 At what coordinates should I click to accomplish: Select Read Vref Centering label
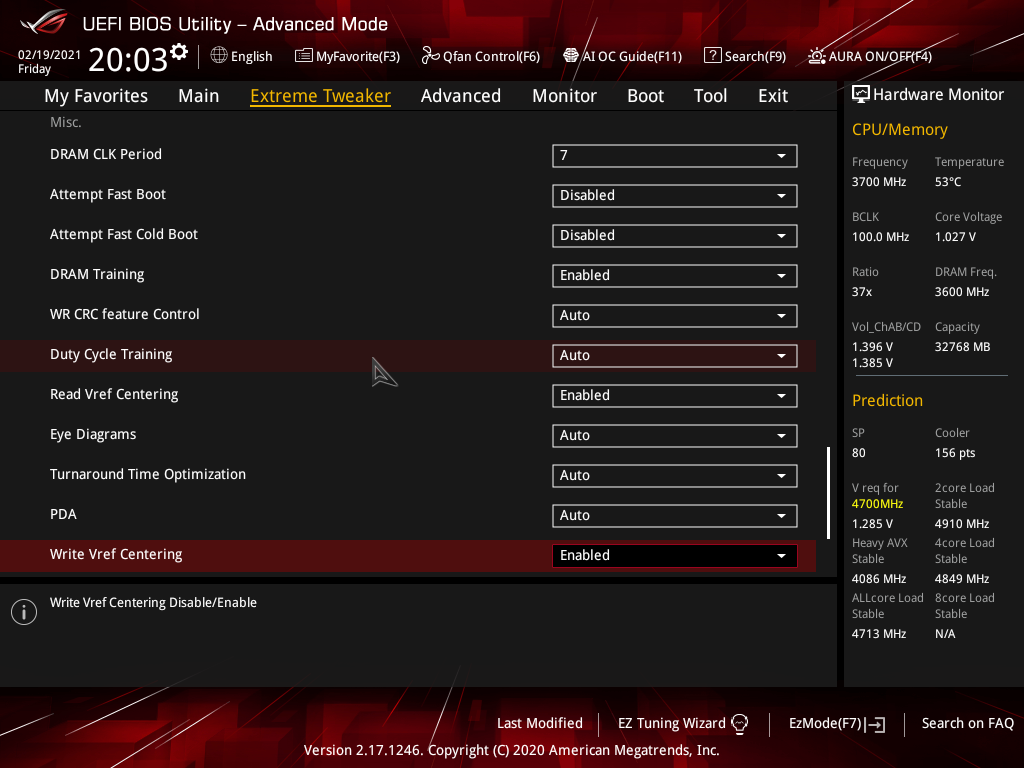click(114, 394)
